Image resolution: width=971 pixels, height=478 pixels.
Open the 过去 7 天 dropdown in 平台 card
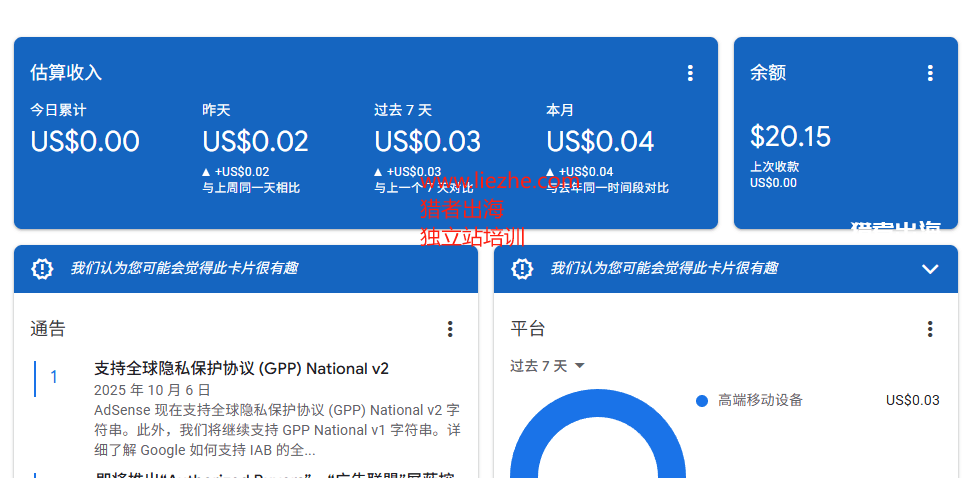[547, 366]
